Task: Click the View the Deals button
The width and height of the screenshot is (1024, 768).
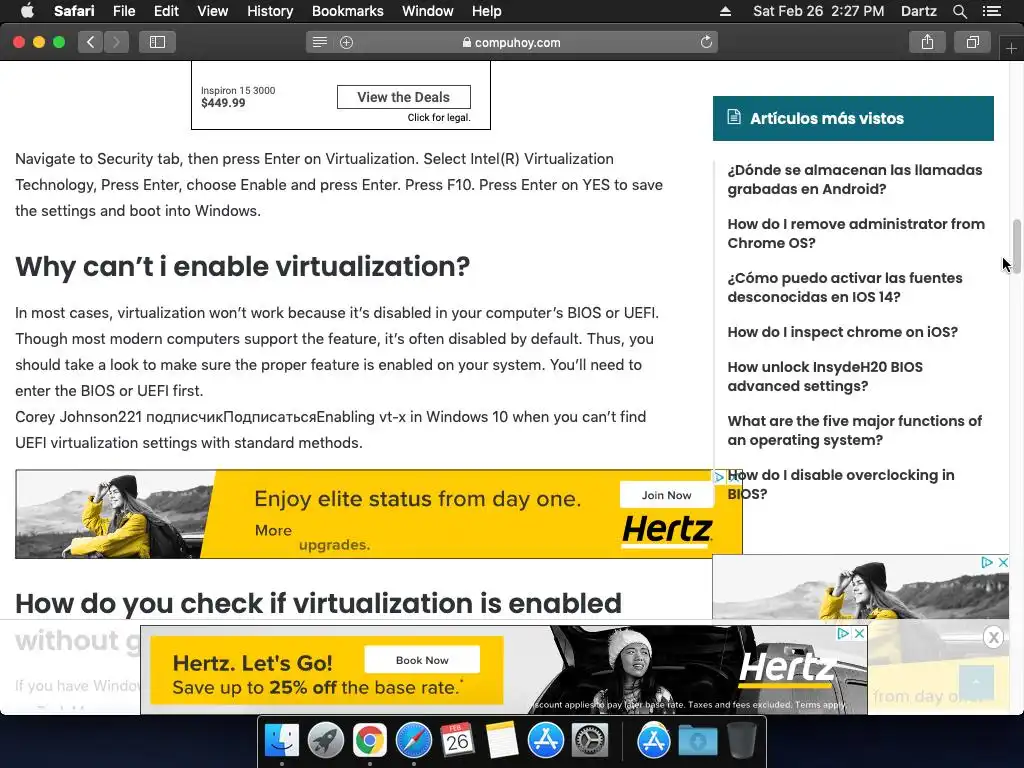Action: (404, 97)
